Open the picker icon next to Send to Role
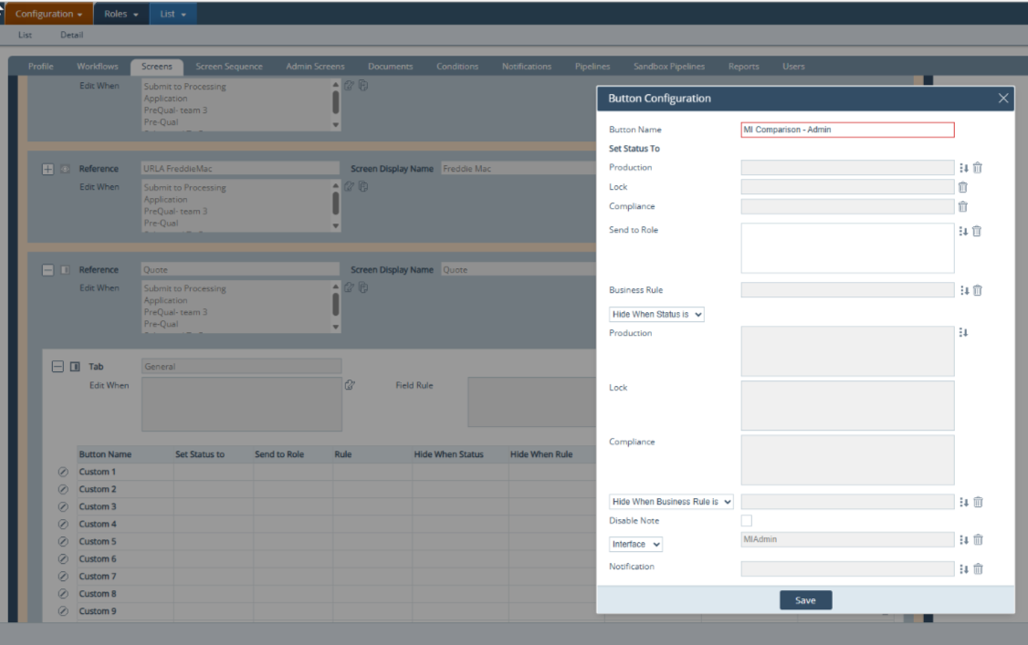 point(963,231)
